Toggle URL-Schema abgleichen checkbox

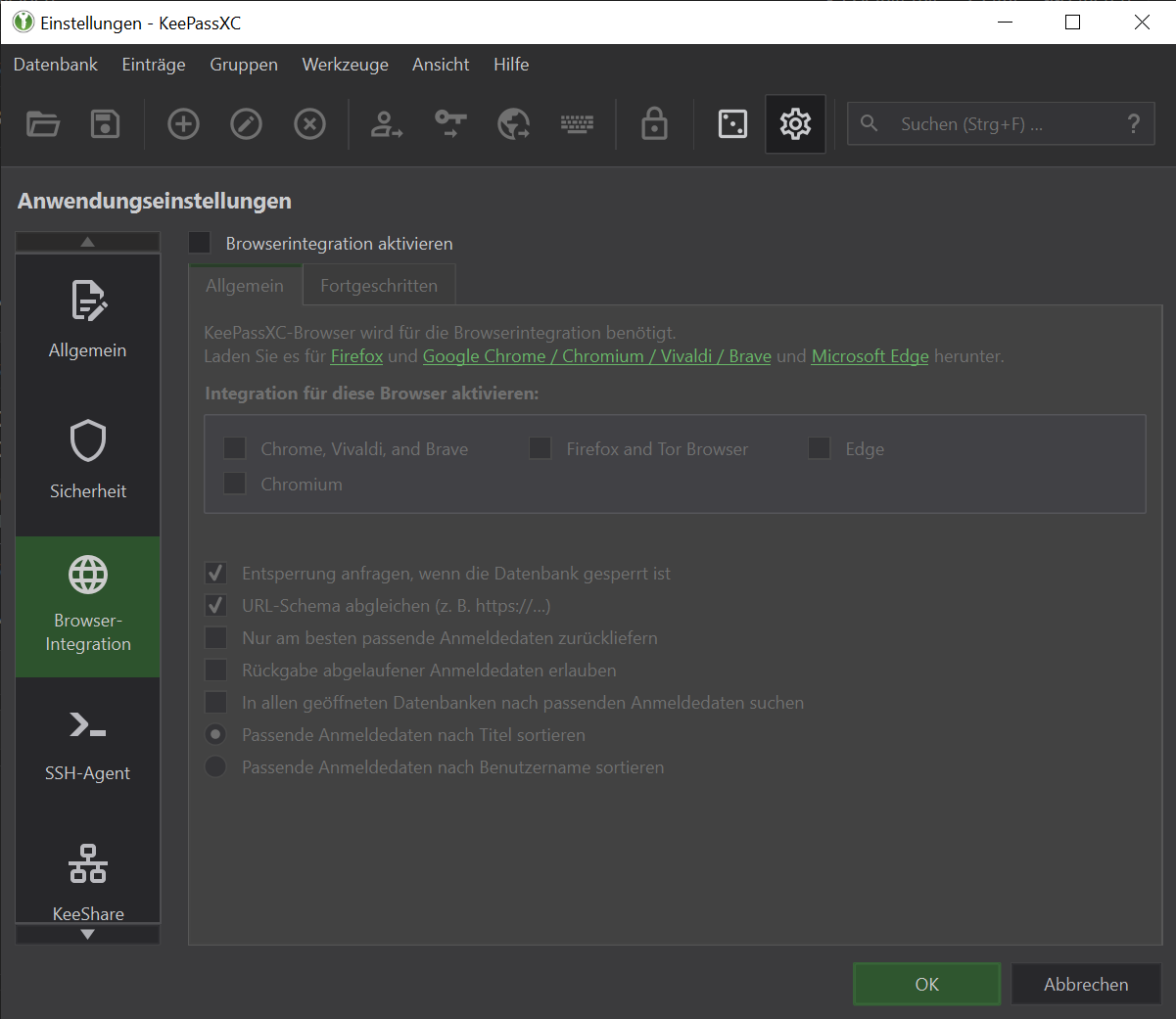pyautogui.click(x=216, y=606)
